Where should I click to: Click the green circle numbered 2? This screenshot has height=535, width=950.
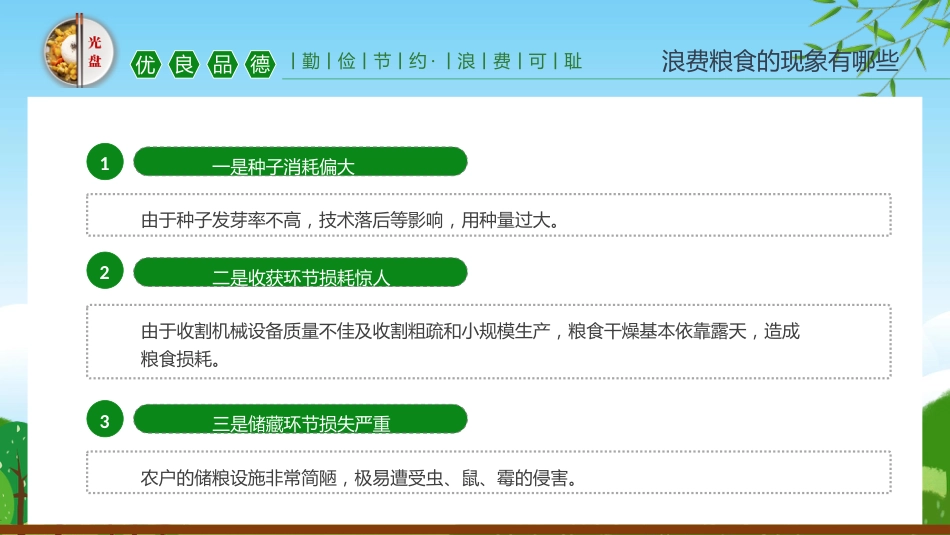[x=105, y=270]
